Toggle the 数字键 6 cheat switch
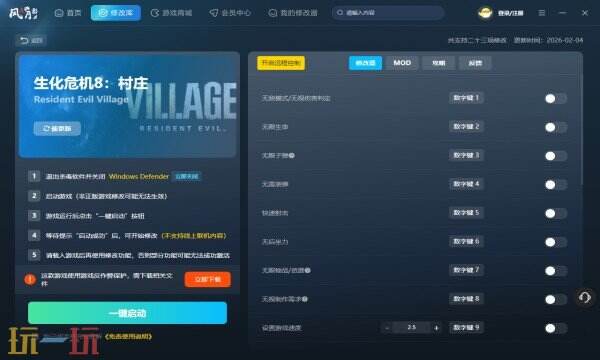This screenshot has width=600, height=360. 556,242
